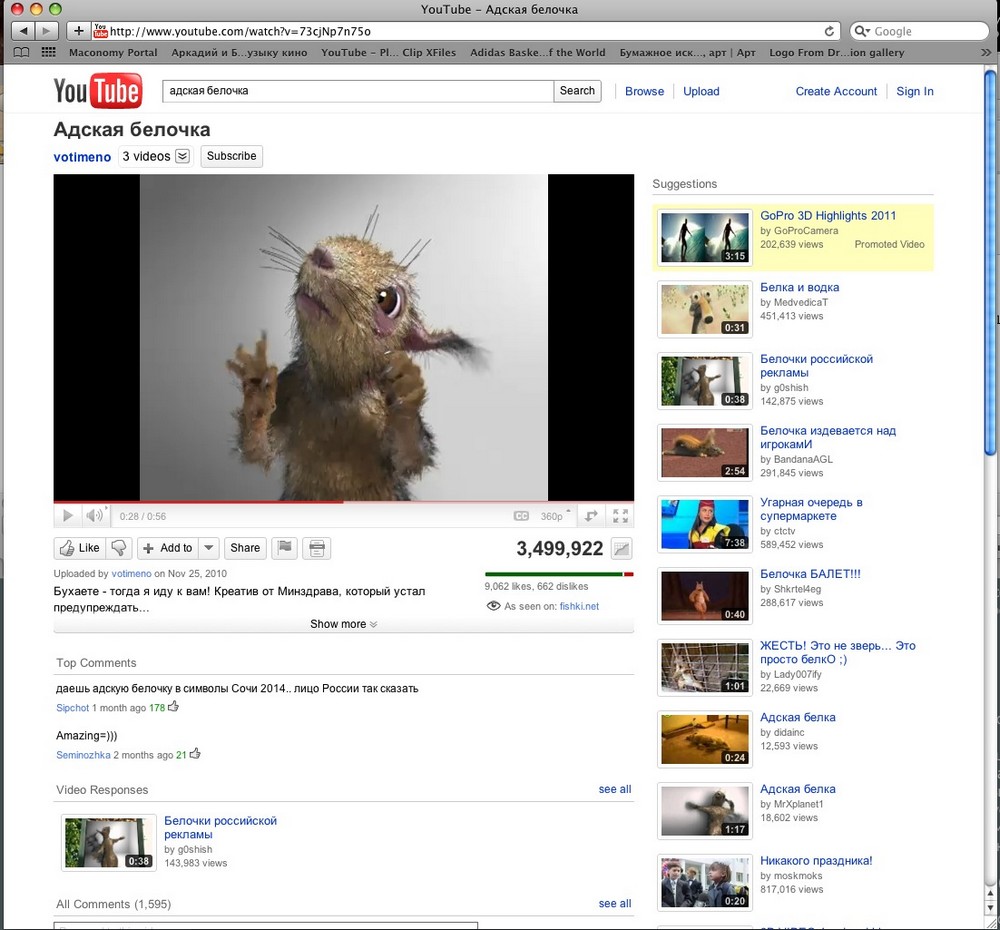Viewport: 1000px width, 930px height.
Task: Click the Safari forward arrow button
Action: click(47, 31)
